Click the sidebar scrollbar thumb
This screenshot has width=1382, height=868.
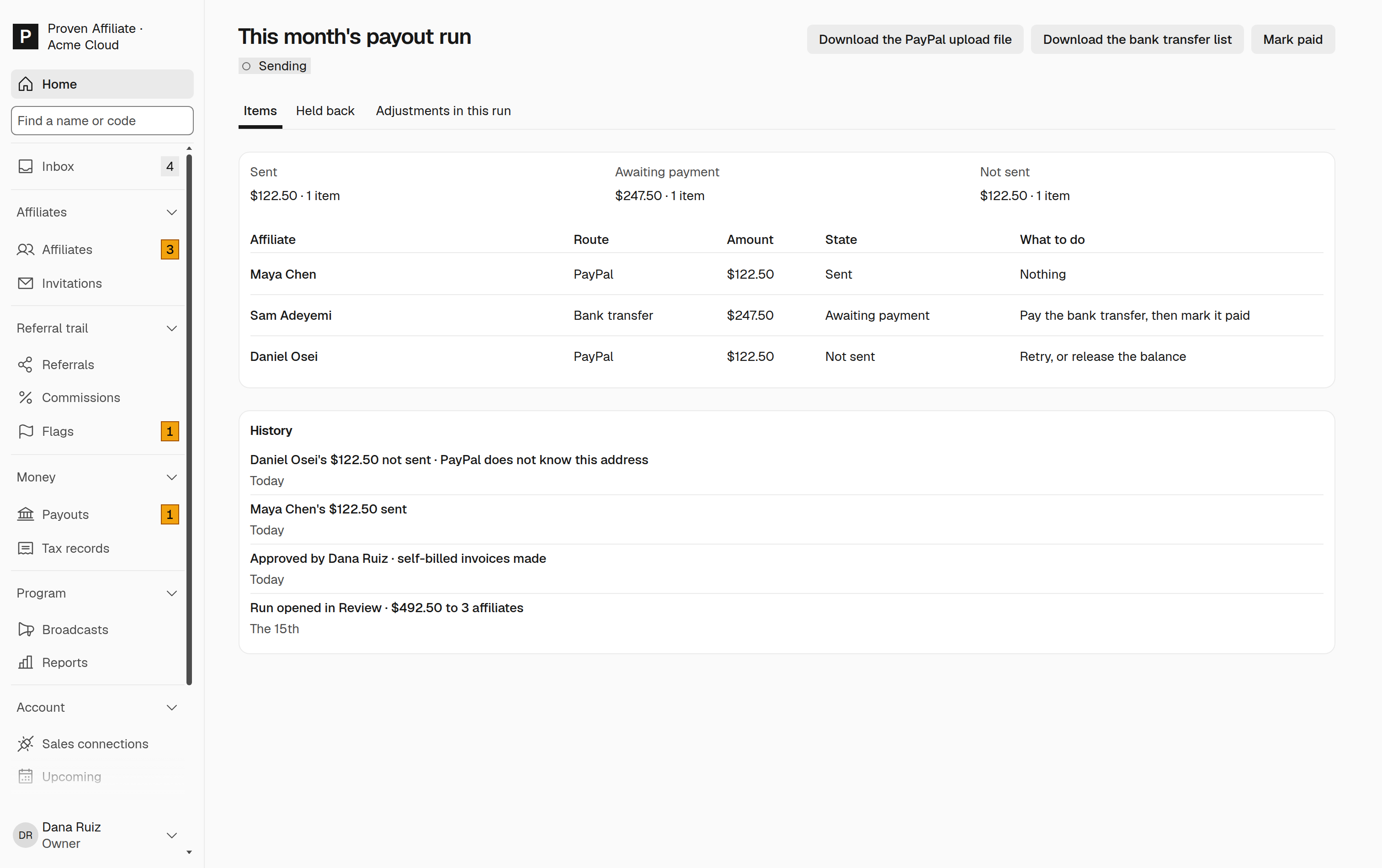point(189,419)
